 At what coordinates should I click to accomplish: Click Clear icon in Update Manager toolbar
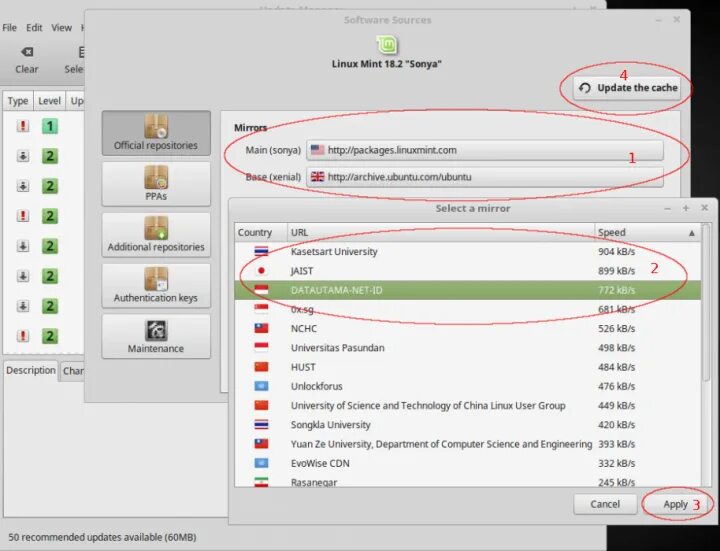point(27,52)
